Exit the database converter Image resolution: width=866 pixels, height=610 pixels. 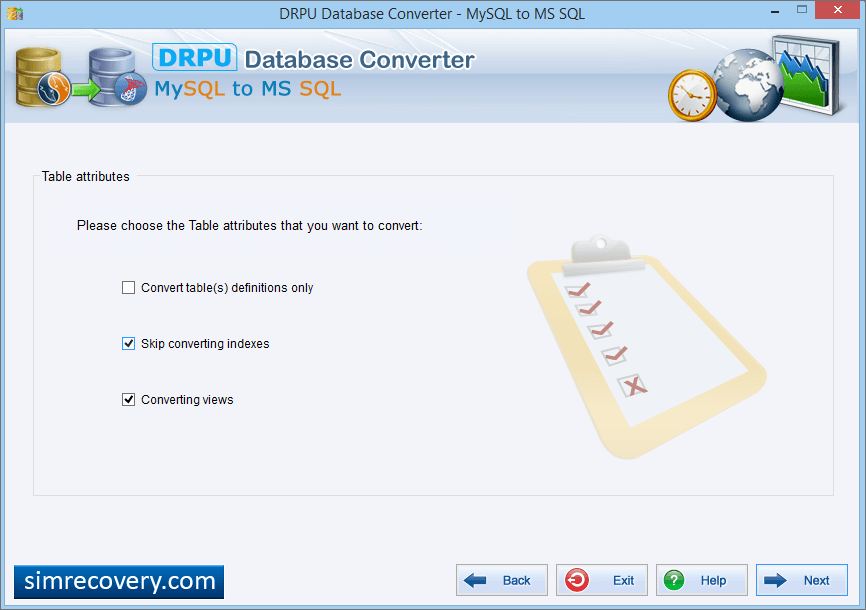point(601,580)
